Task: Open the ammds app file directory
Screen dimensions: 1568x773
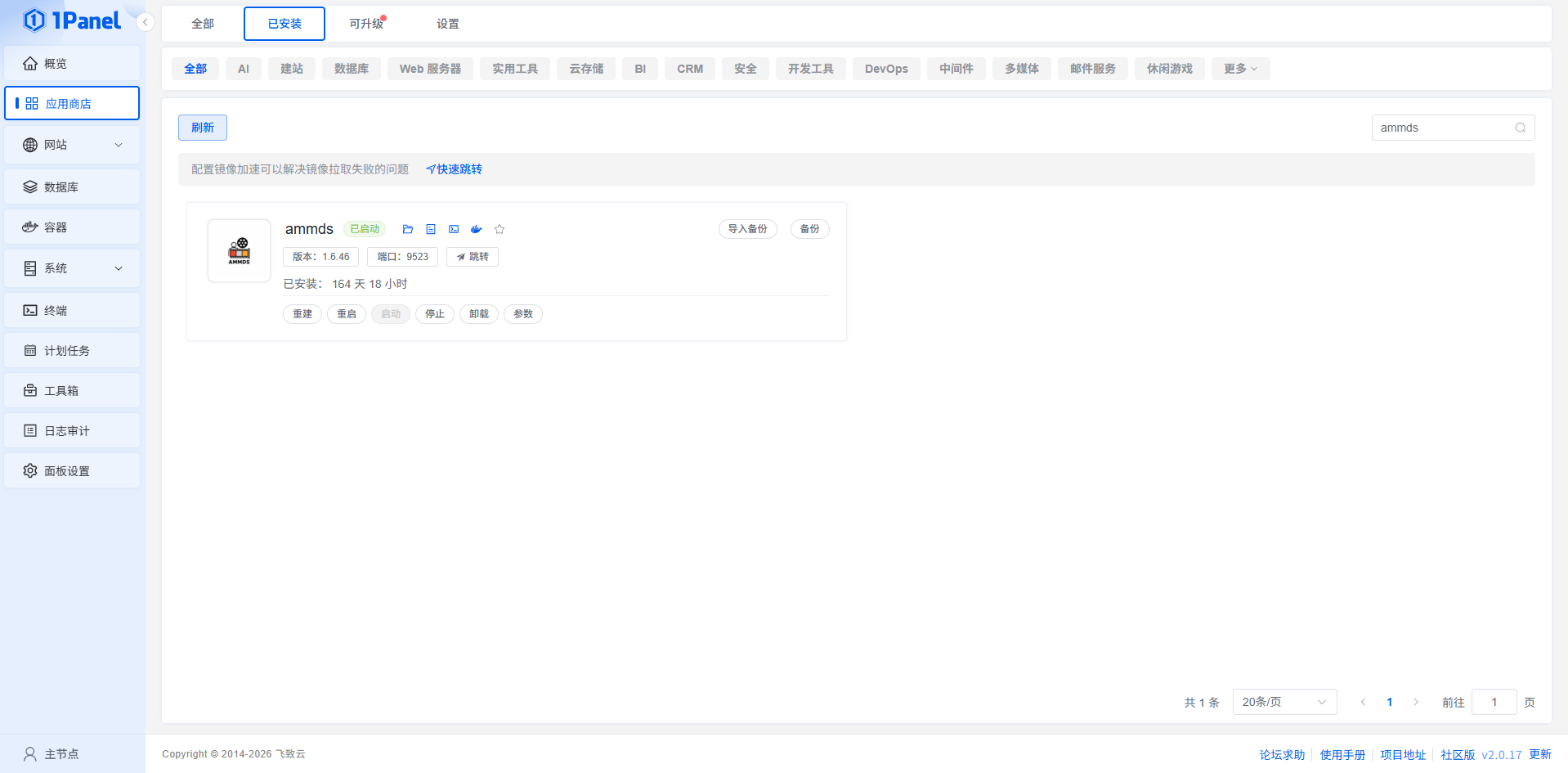Action: (x=408, y=229)
